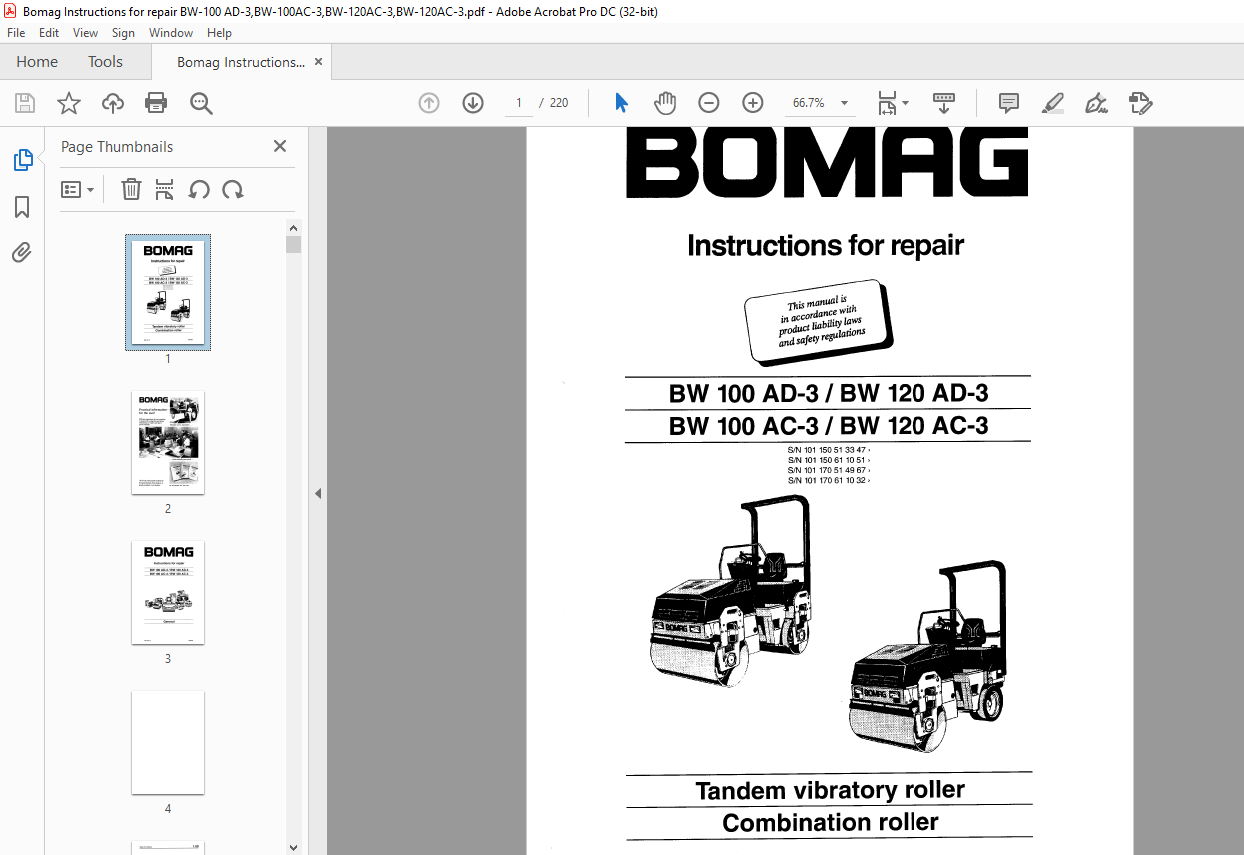Open the Sign menu
This screenshot has height=855, width=1244.
point(123,33)
